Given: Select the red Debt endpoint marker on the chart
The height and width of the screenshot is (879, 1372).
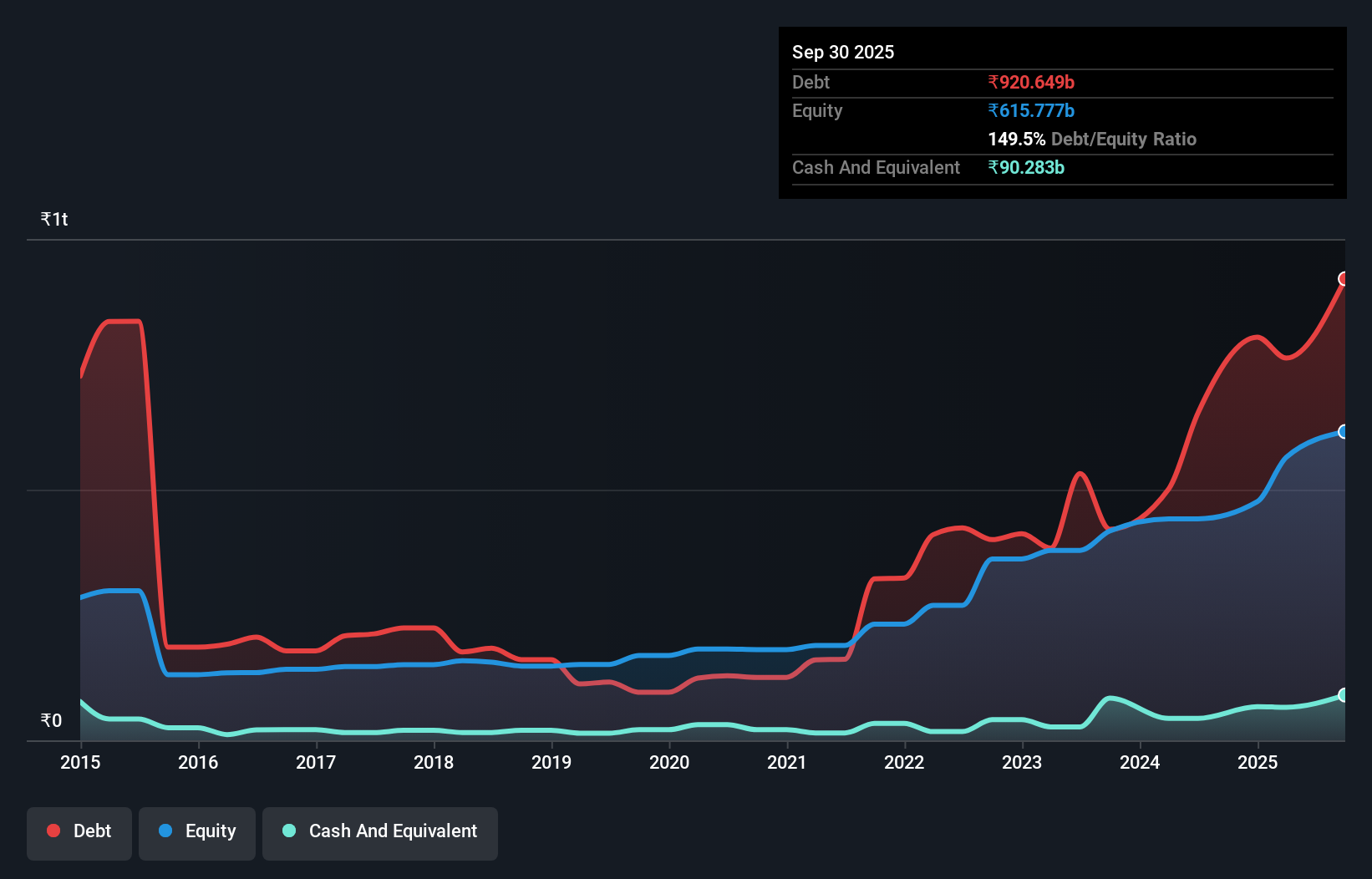Looking at the screenshot, I should pyautogui.click(x=1343, y=279).
